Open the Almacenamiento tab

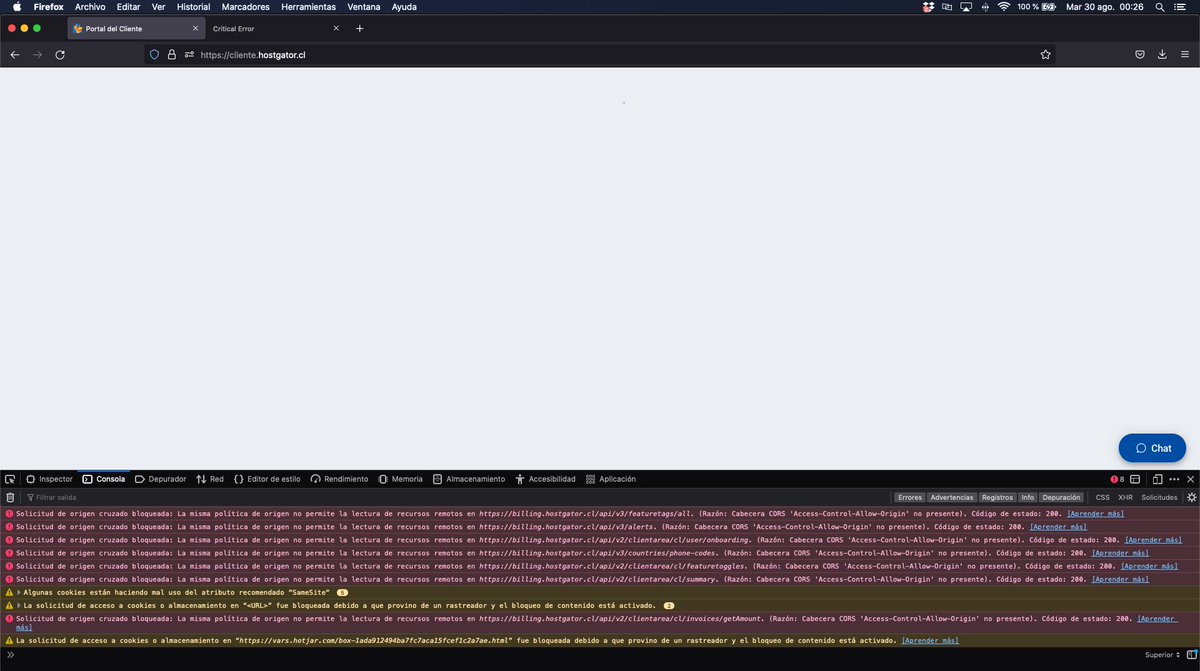pyautogui.click(x=469, y=479)
